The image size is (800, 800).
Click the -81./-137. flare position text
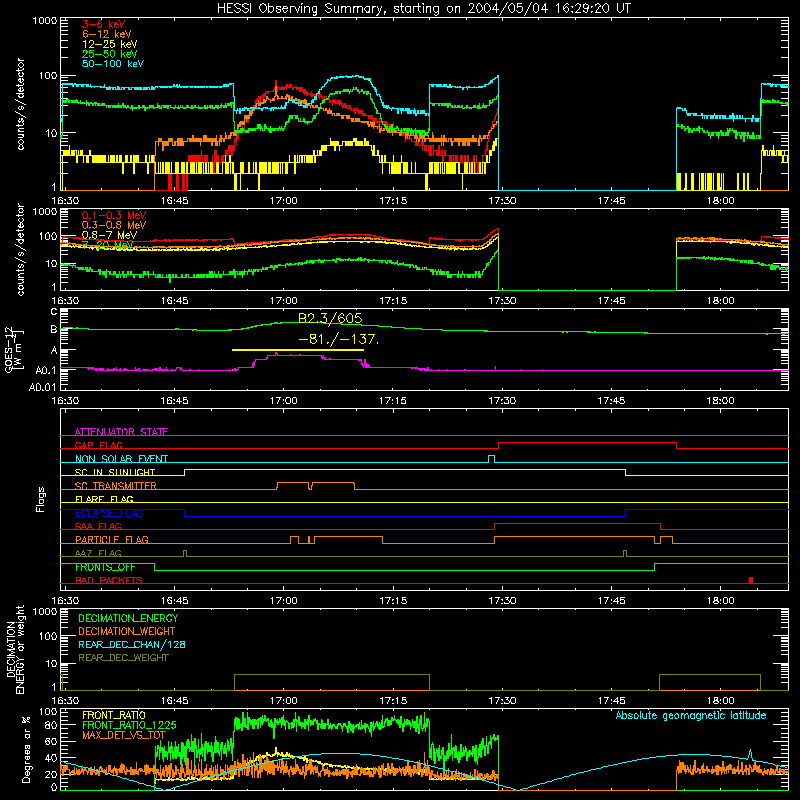click(x=338, y=339)
